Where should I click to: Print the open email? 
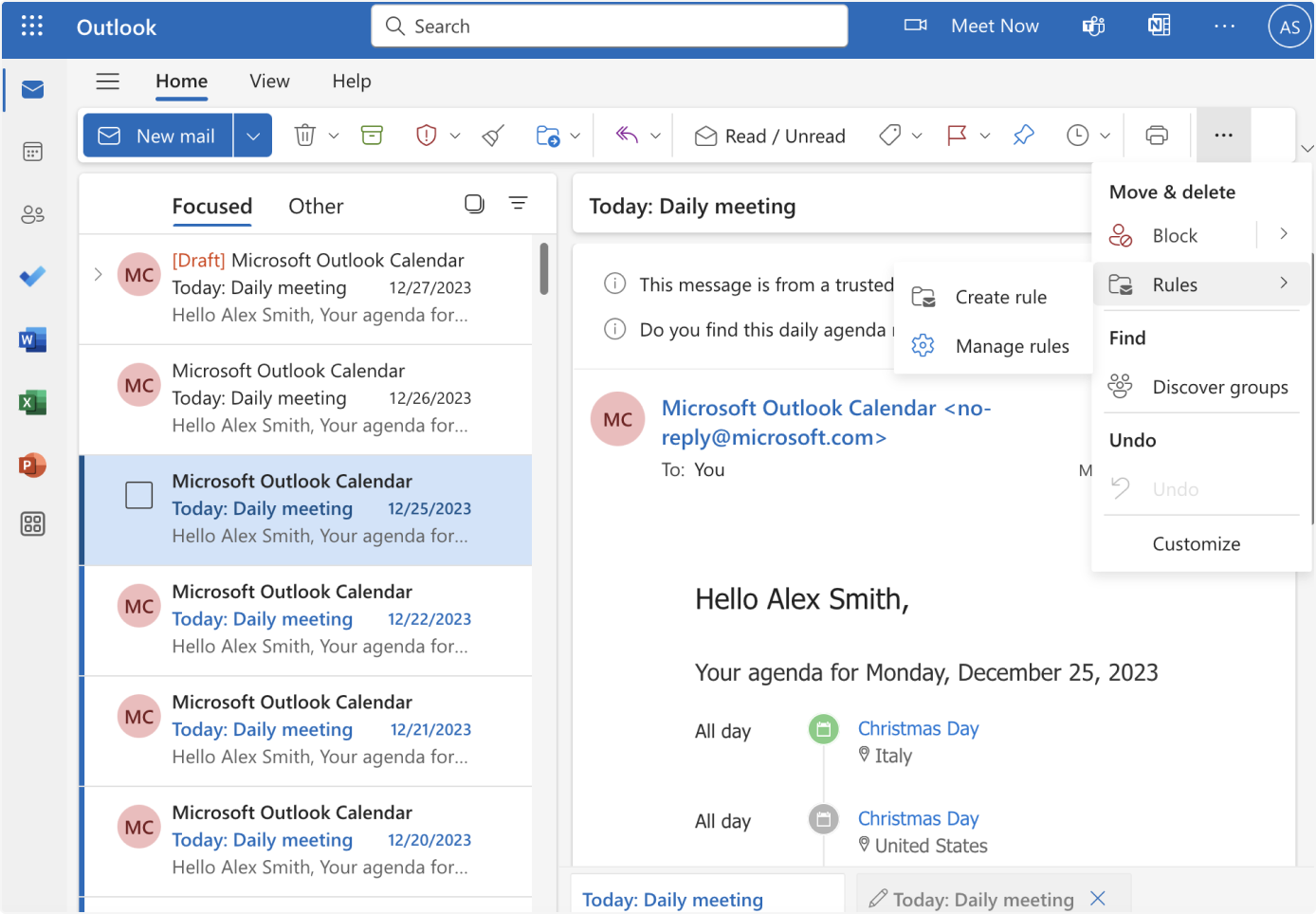pos(1157,135)
